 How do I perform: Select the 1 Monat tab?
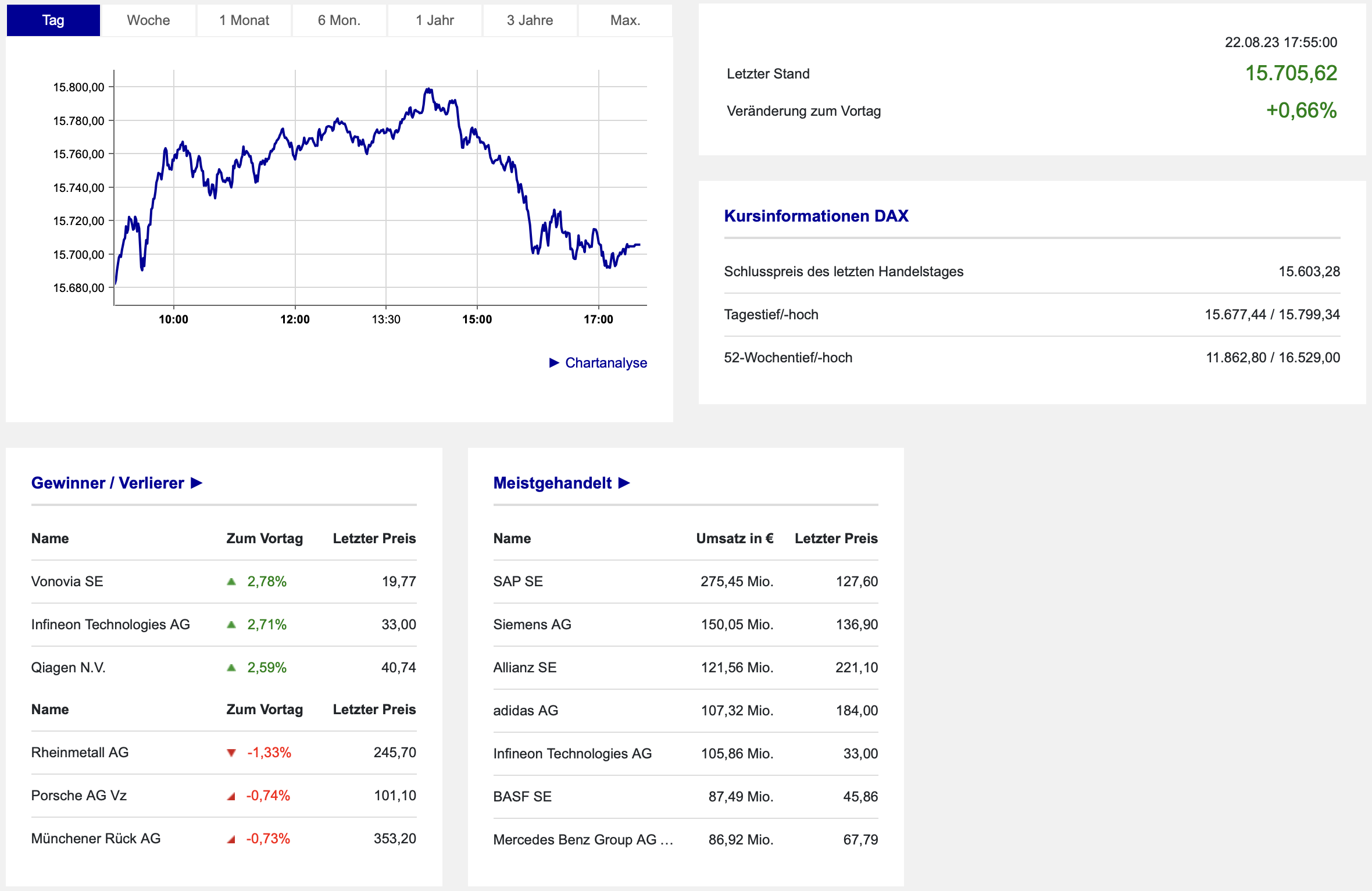coord(244,20)
